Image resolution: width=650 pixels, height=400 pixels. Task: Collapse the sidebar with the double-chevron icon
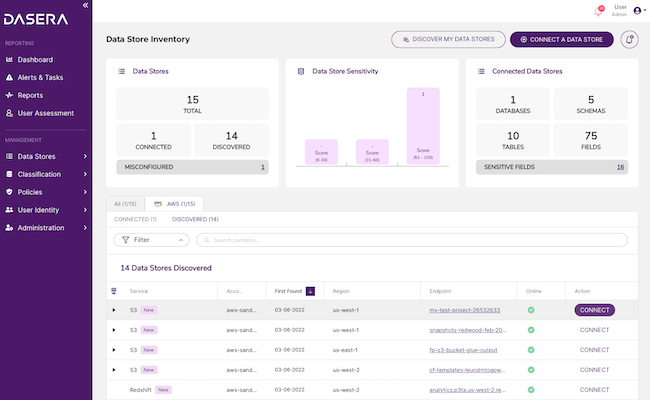(x=85, y=6)
